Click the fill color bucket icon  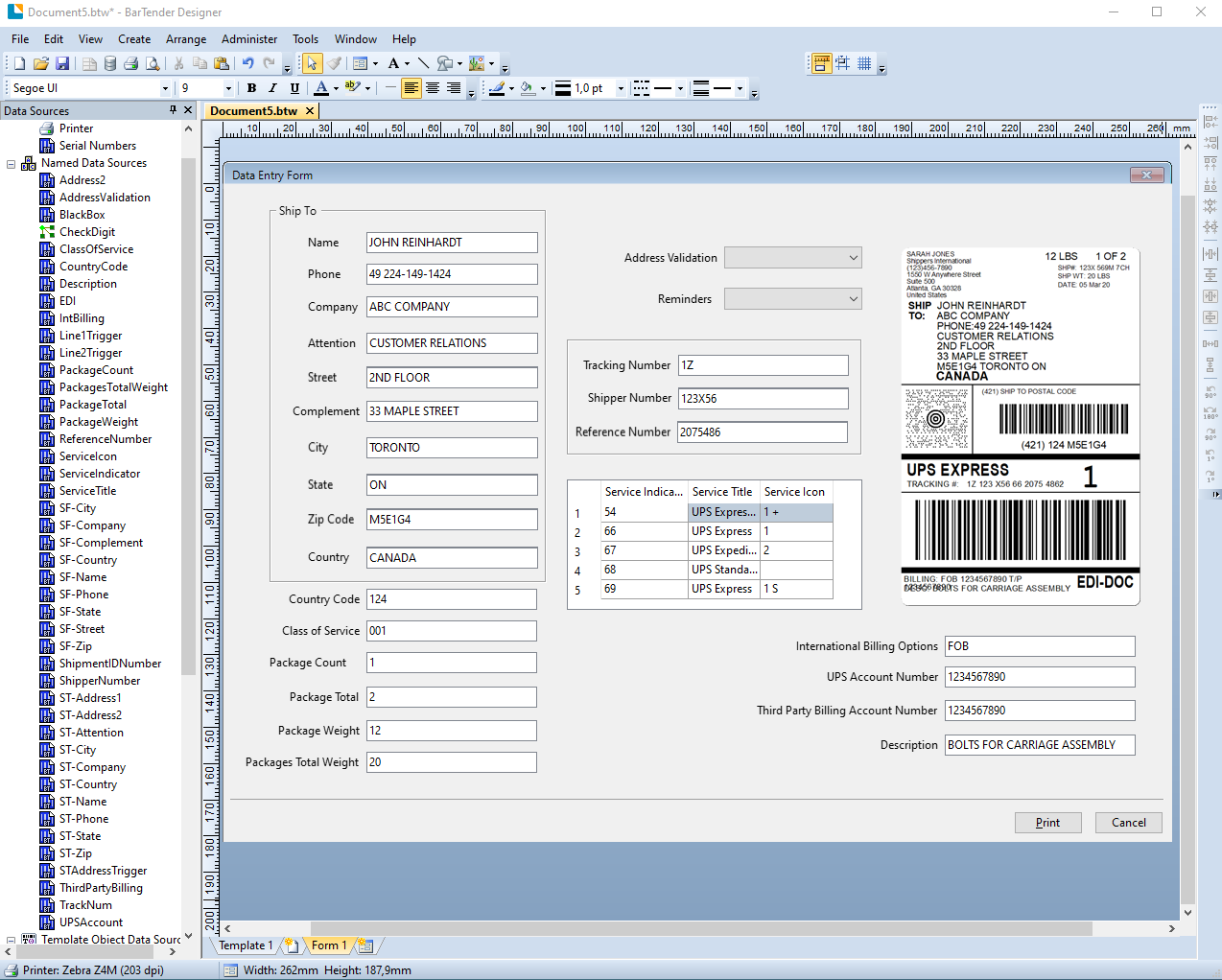coord(527,88)
